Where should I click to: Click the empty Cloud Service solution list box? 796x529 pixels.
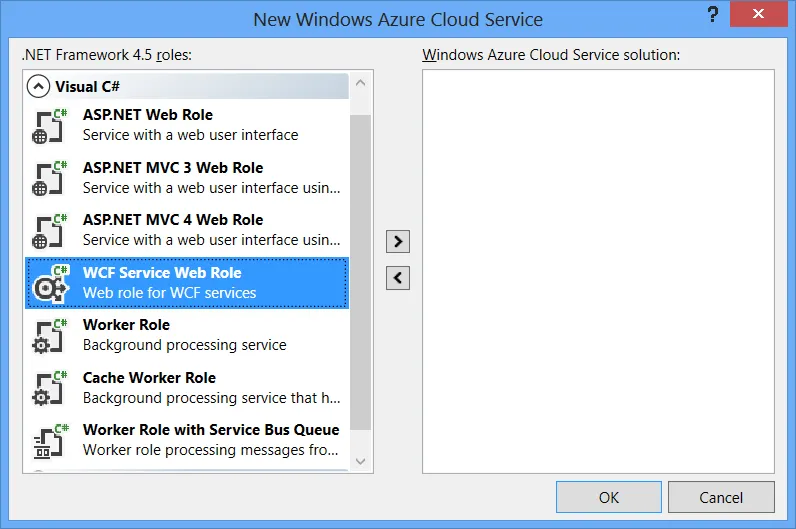(598, 271)
